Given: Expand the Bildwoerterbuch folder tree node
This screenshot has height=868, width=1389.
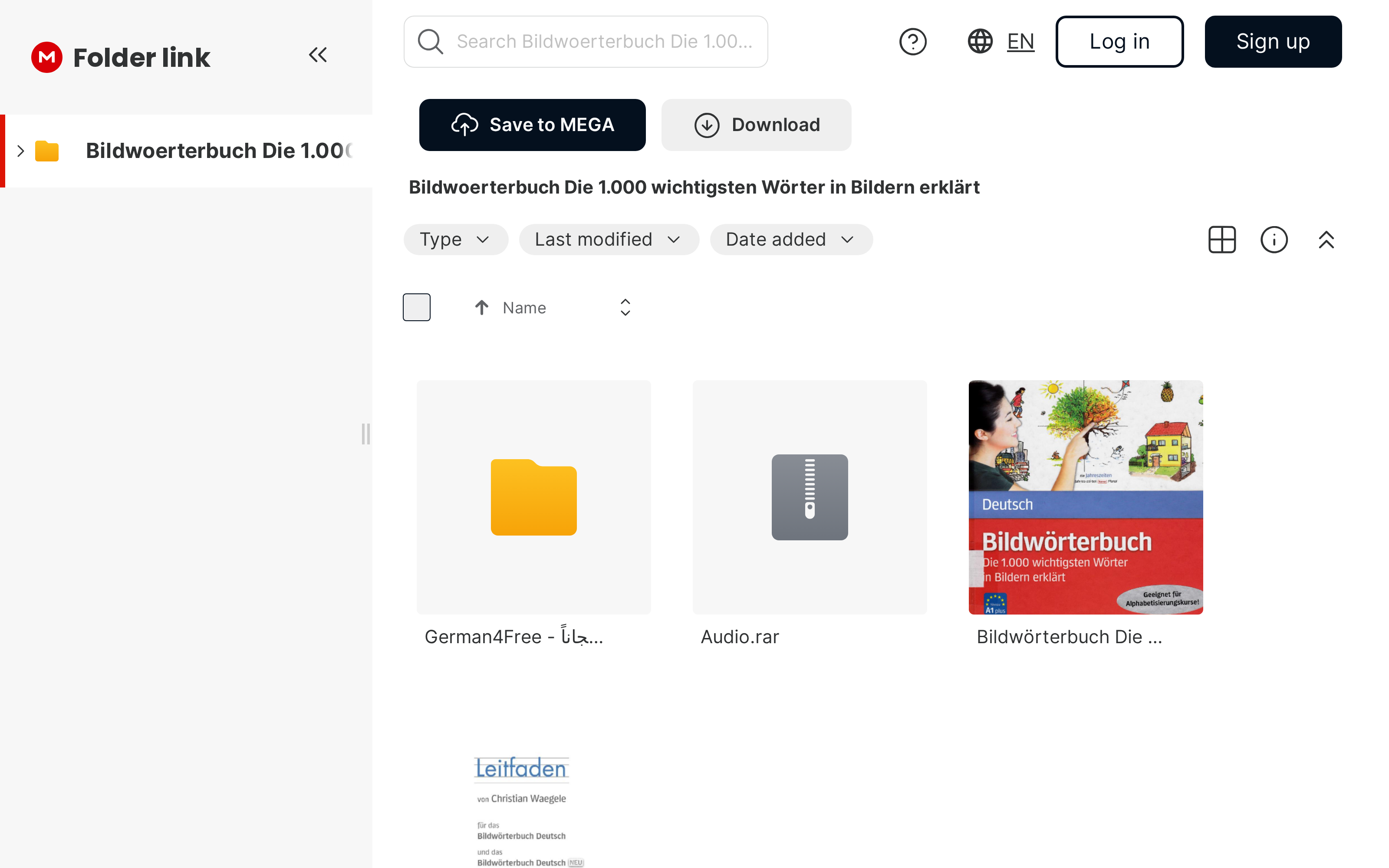Looking at the screenshot, I should (x=21, y=151).
